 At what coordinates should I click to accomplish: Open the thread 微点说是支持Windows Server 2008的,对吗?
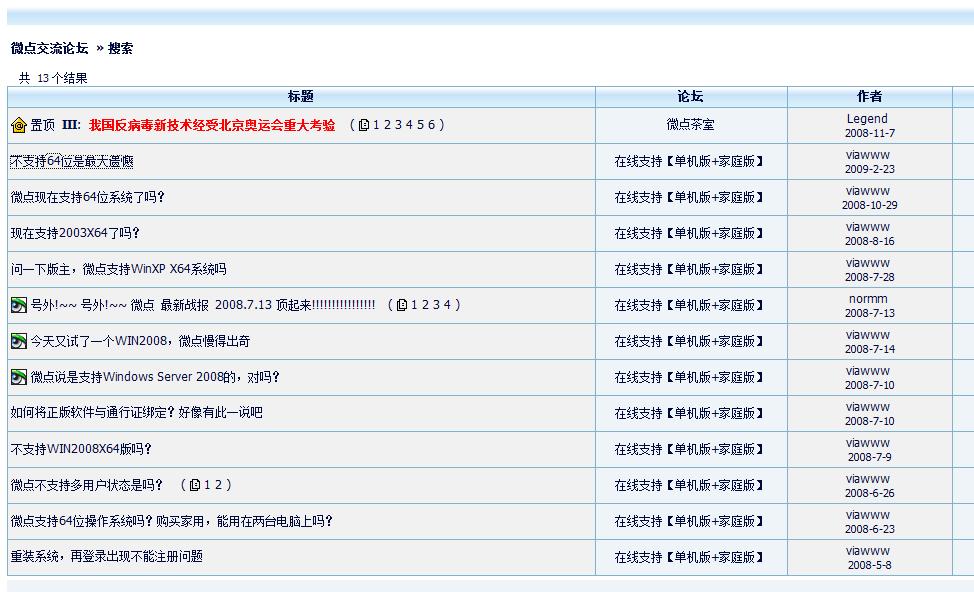pos(155,377)
